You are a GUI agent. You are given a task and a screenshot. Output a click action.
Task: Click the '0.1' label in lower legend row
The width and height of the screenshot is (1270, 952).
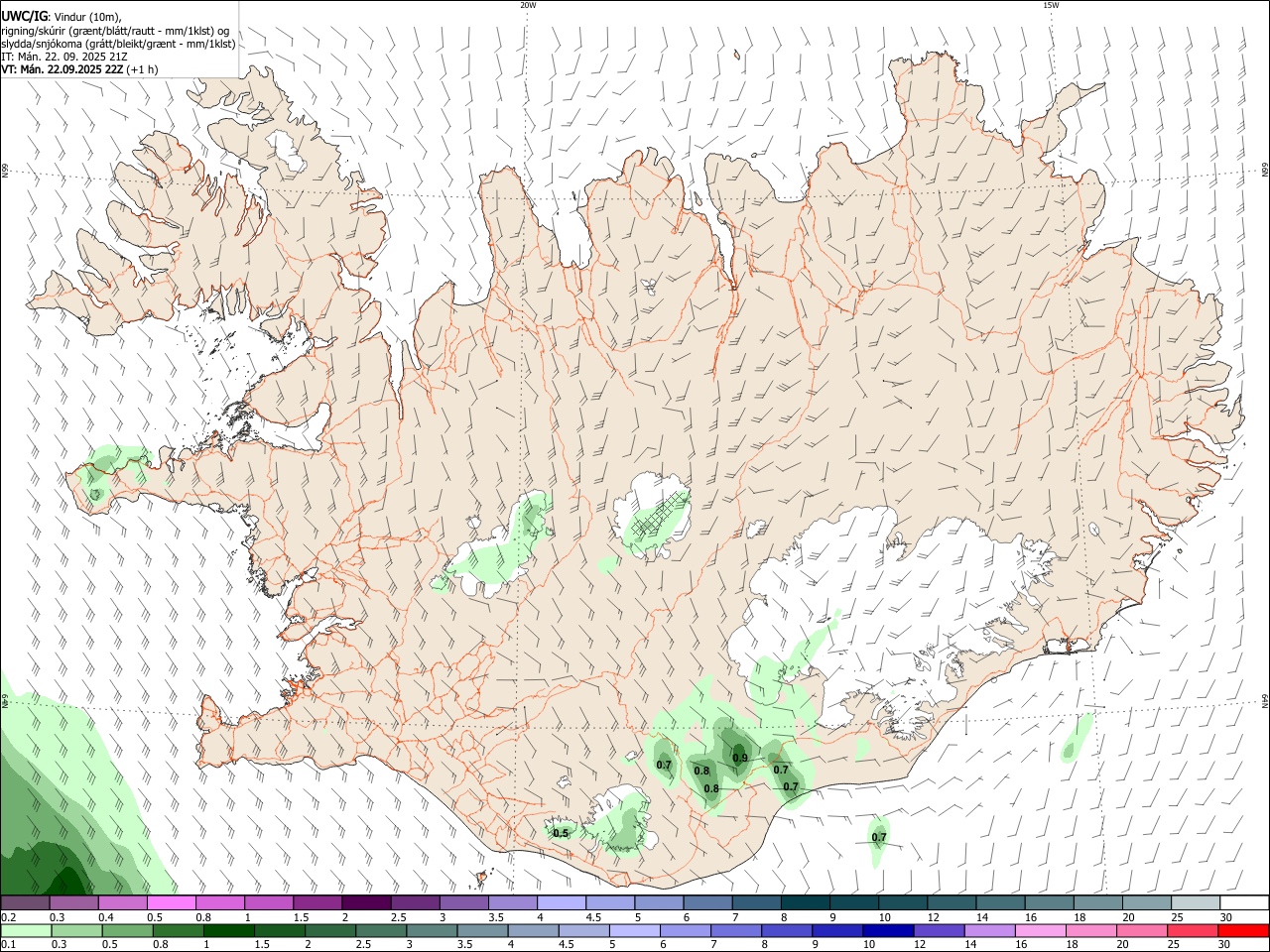click(8, 945)
